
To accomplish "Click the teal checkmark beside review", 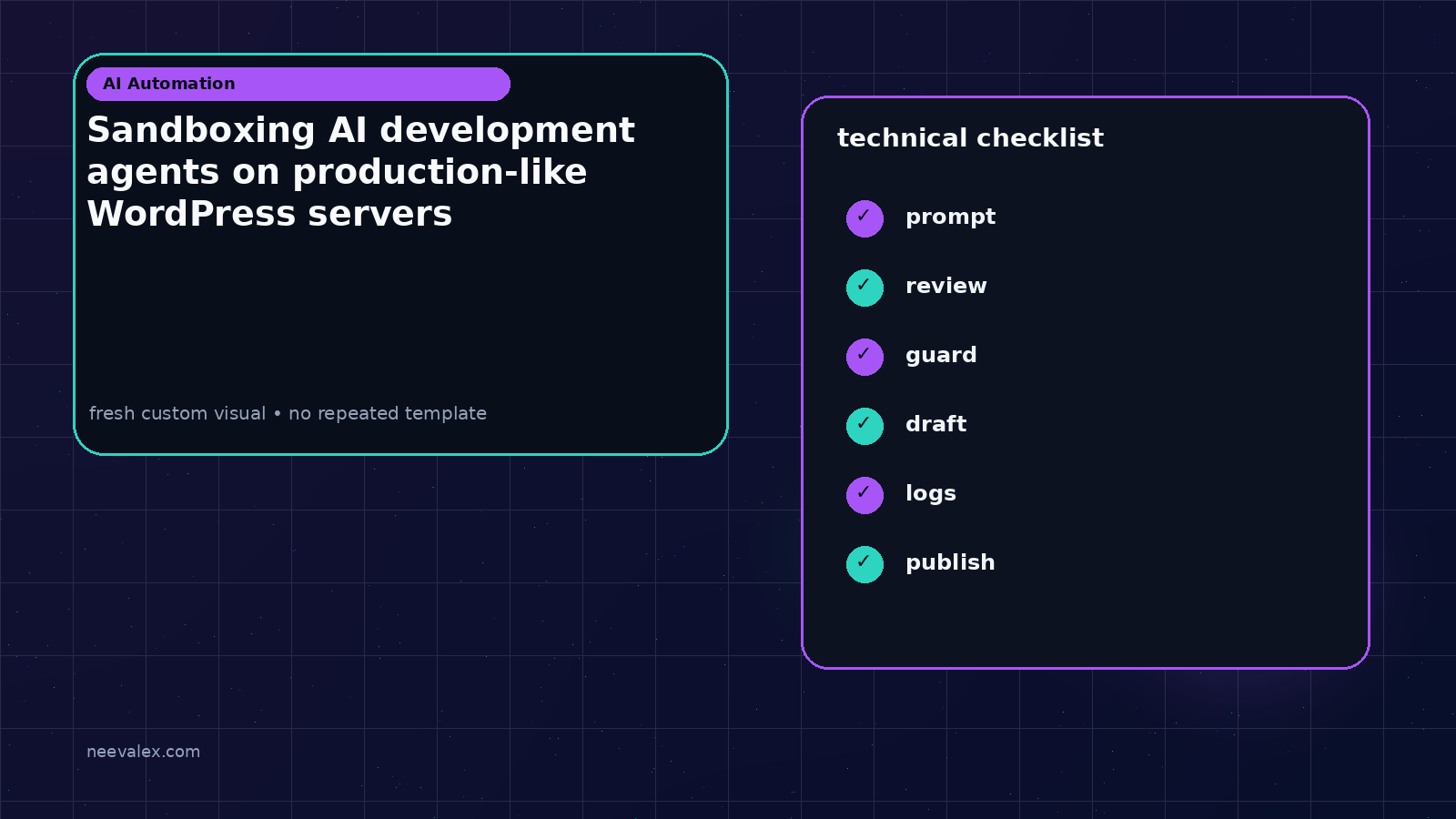I will click(x=864, y=288).
